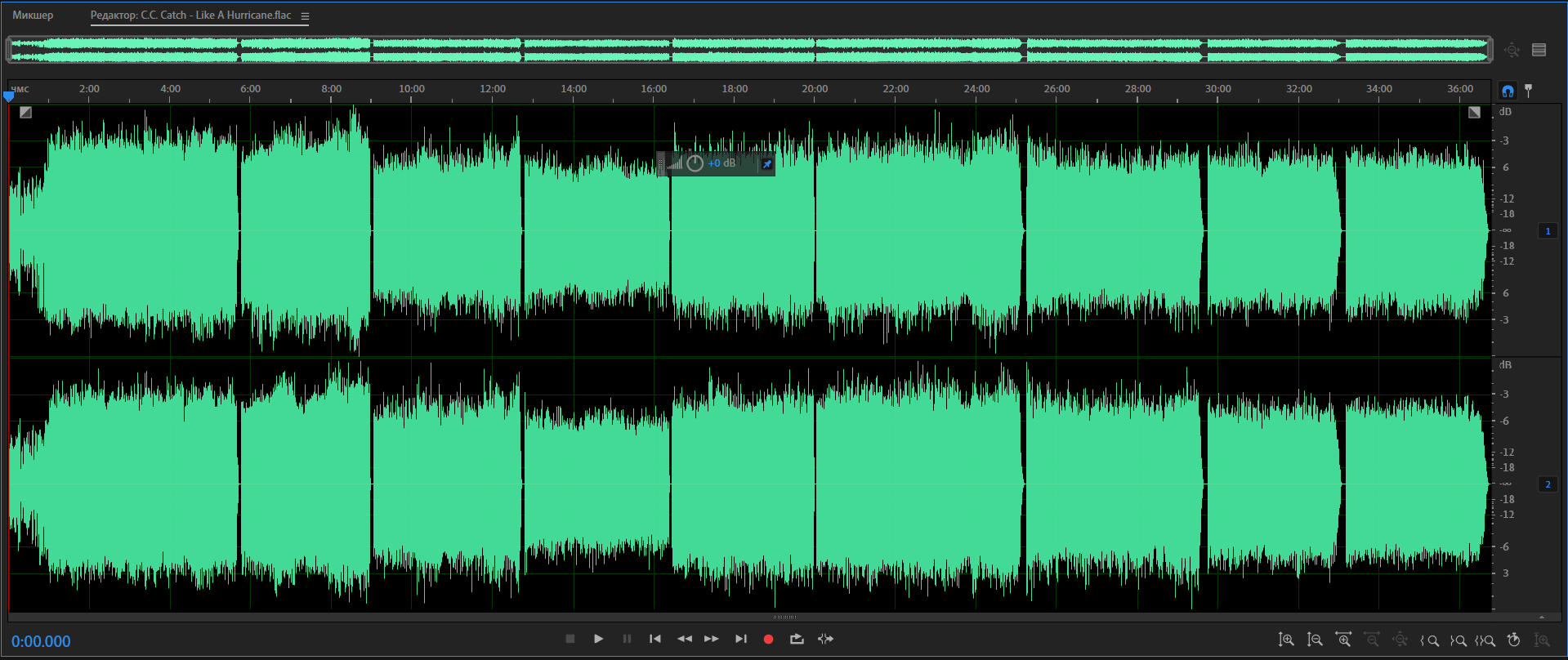Click the 20:00 mark on time ruler
This screenshot has width=1568, height=660.
(815, 89)
